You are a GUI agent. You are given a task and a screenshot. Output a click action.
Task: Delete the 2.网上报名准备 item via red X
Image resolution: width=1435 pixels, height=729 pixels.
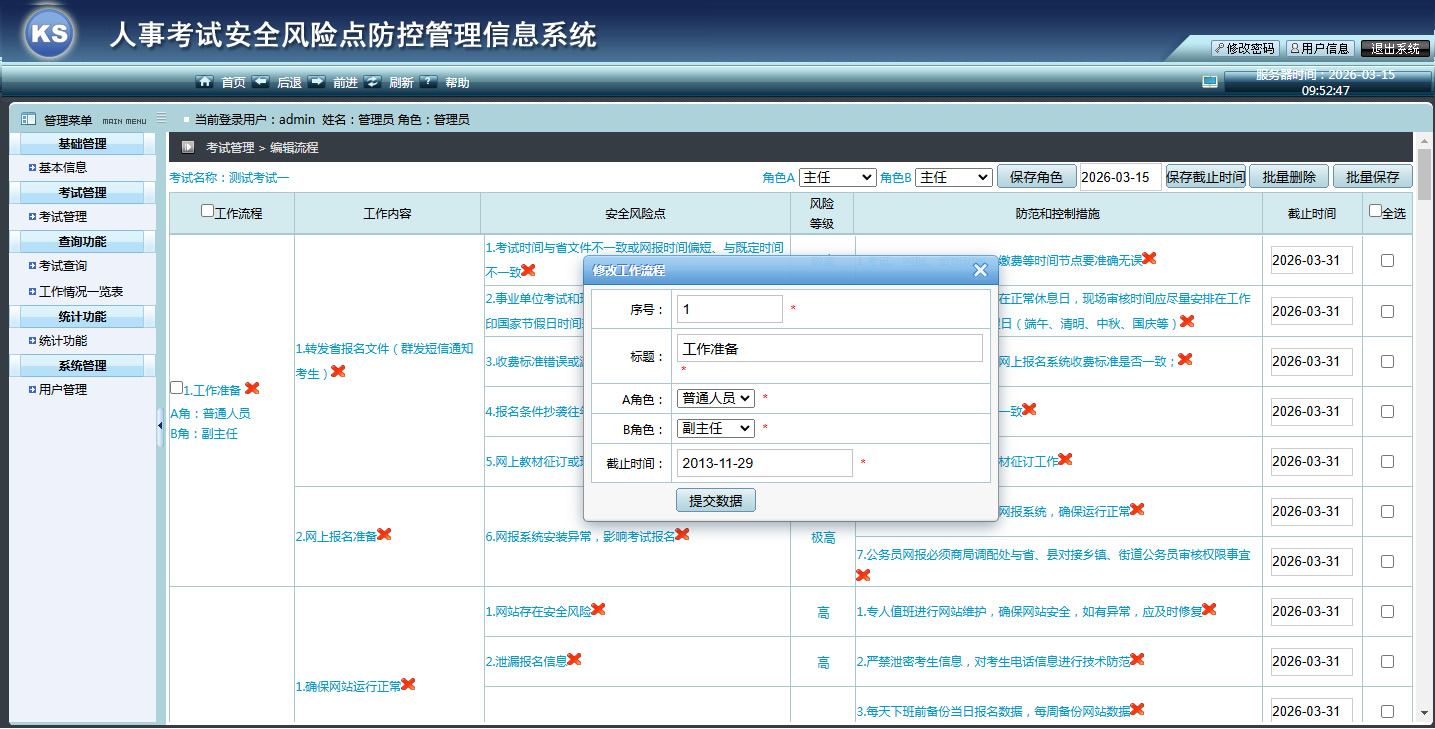(x=384, y=535)
